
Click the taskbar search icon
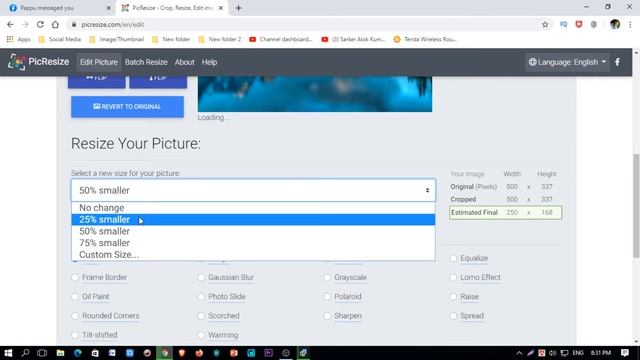(25, 353)
